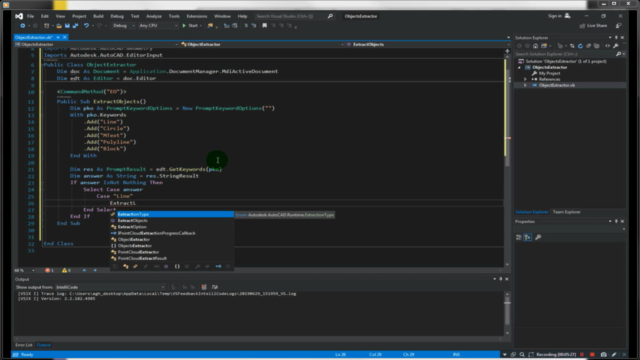Viewport: 640px width, 360px height.
Task: Click the Undo arrow icon
Action: [86, 26]
